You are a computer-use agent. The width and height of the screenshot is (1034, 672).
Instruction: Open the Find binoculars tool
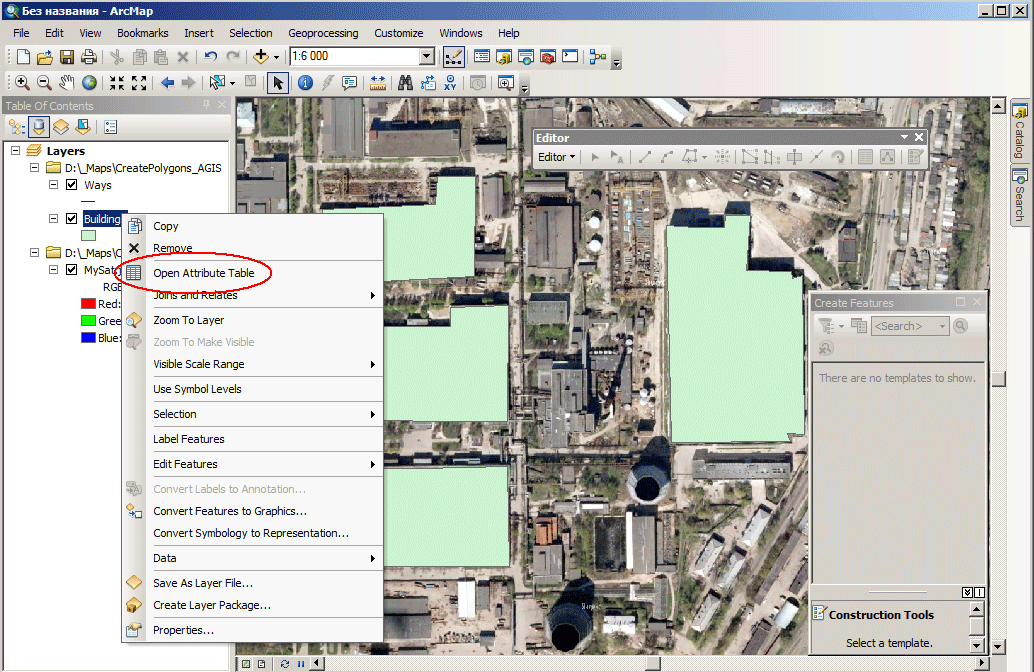click(x=405, y=82)
